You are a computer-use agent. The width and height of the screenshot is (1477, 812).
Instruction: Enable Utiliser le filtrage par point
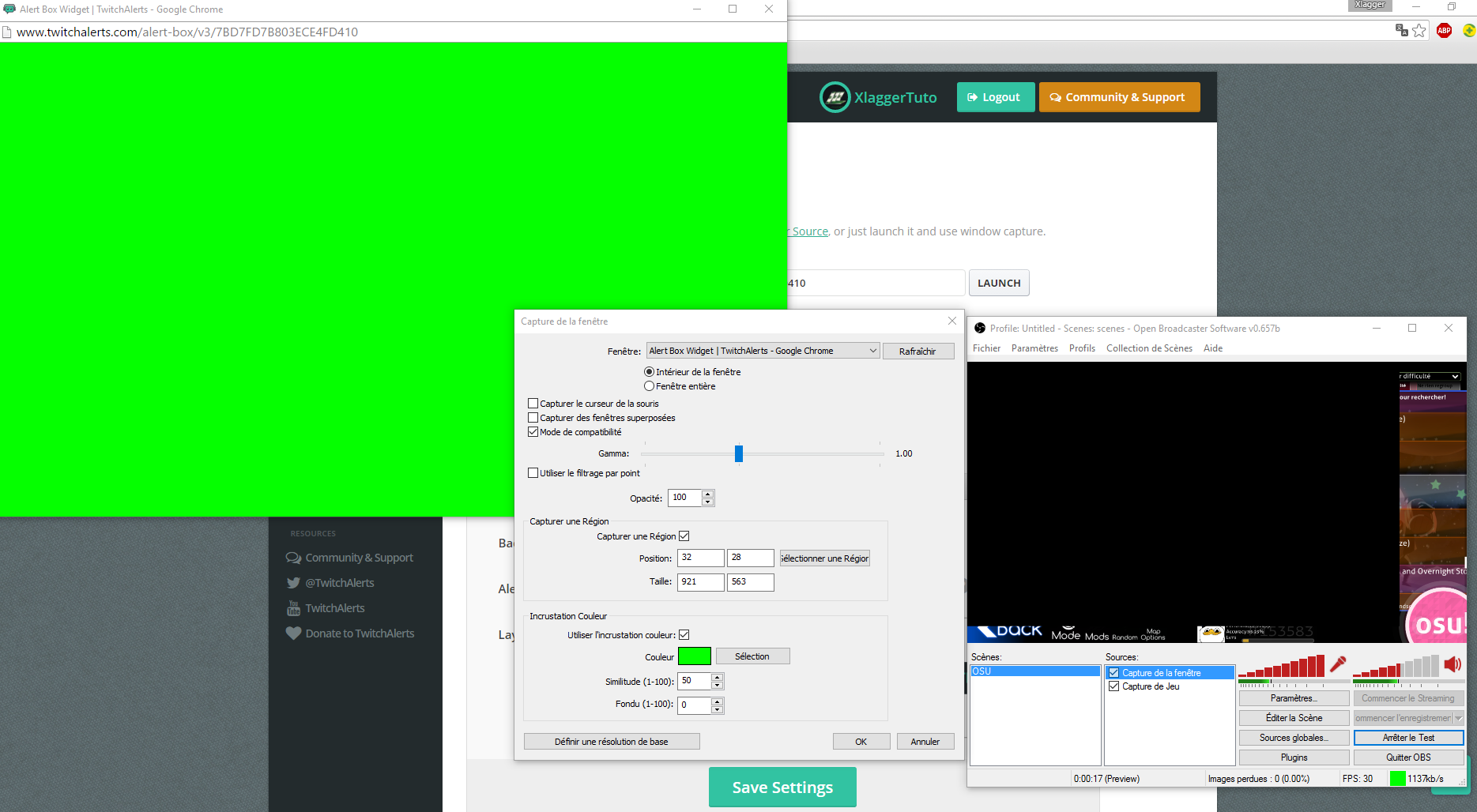tap(533, 473)
